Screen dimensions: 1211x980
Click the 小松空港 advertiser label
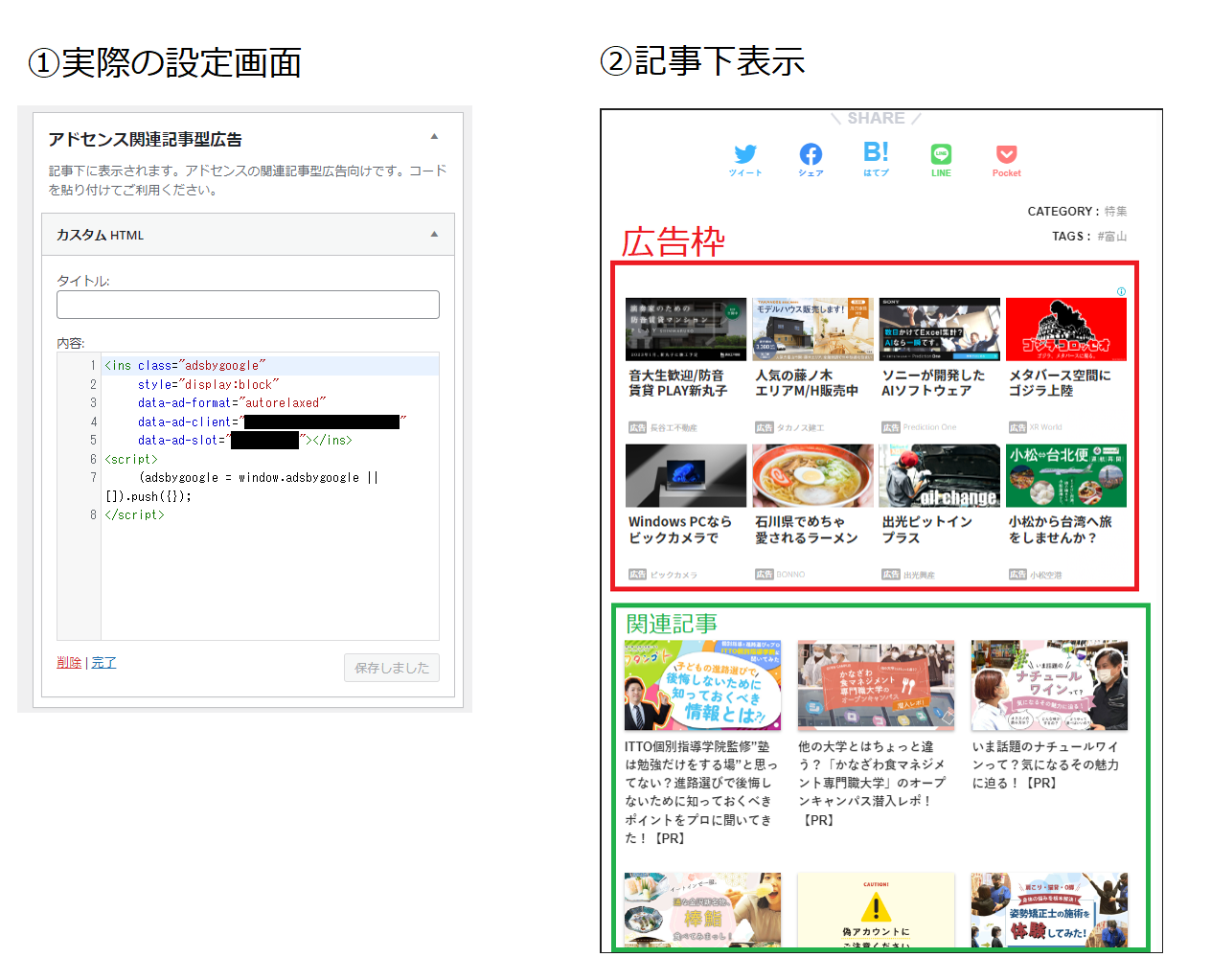coord(1045,575)
